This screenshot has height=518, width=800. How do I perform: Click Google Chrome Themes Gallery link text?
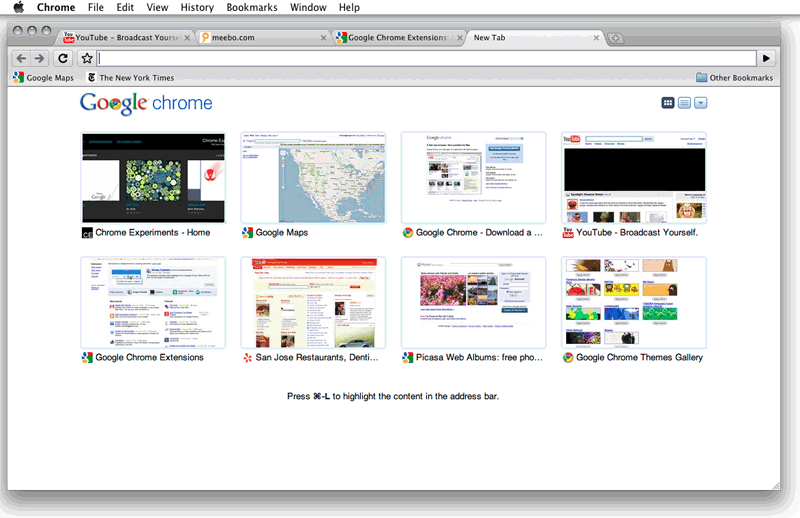tap(639, 357)
